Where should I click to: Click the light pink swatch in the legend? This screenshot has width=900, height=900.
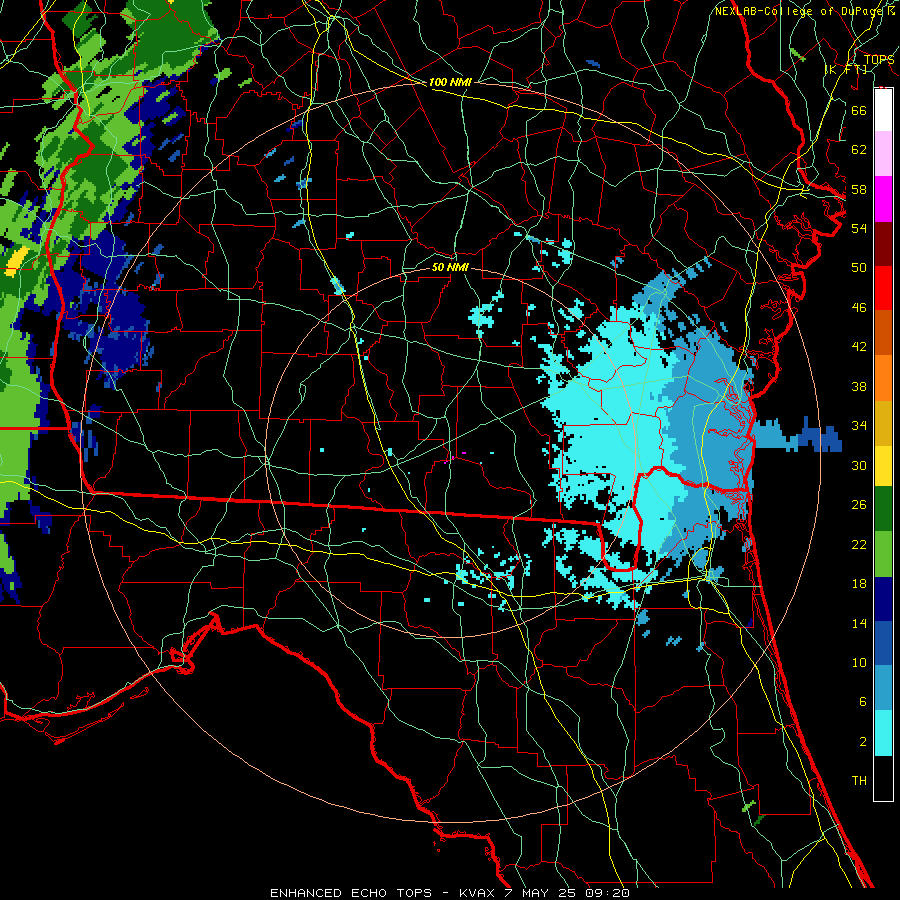(x=883, y=153)
